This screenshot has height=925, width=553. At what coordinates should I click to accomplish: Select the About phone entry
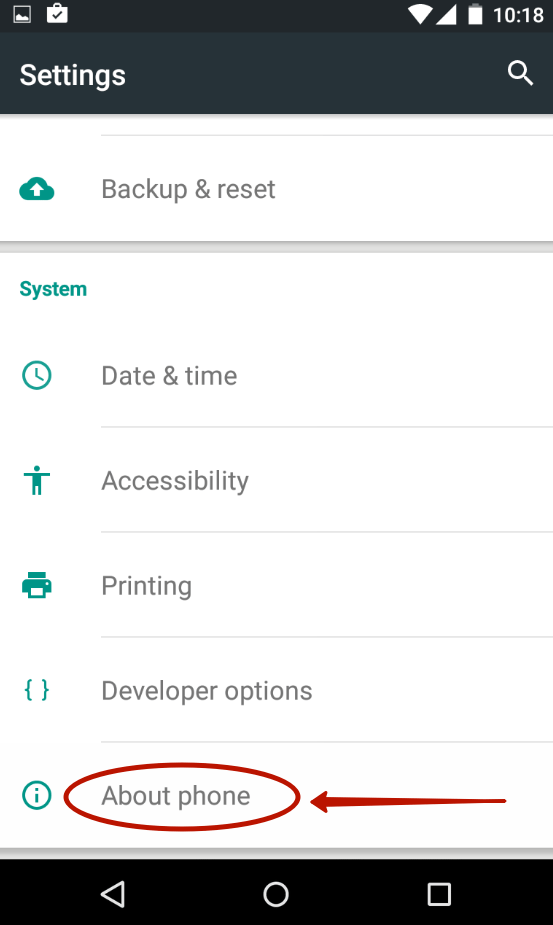pos(276,795)
